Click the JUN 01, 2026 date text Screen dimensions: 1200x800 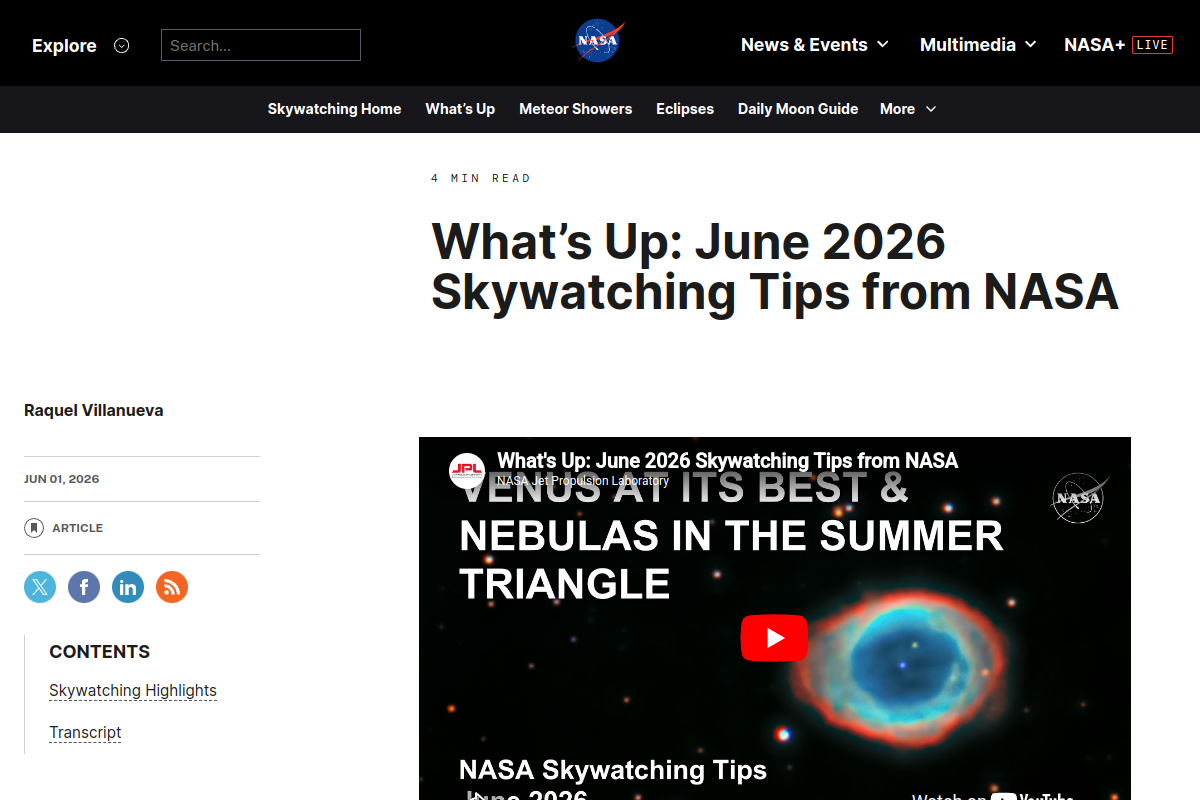[x=62, y=479]
